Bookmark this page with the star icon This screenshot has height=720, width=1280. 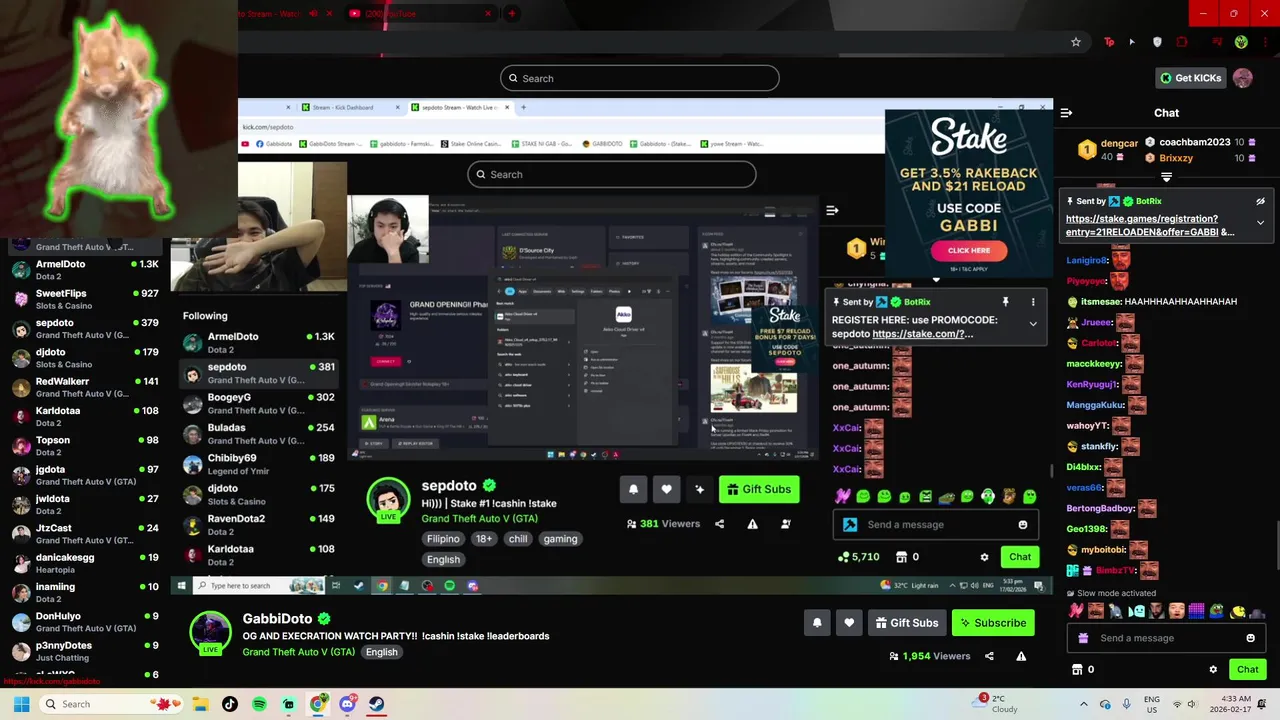(1076, 42)
